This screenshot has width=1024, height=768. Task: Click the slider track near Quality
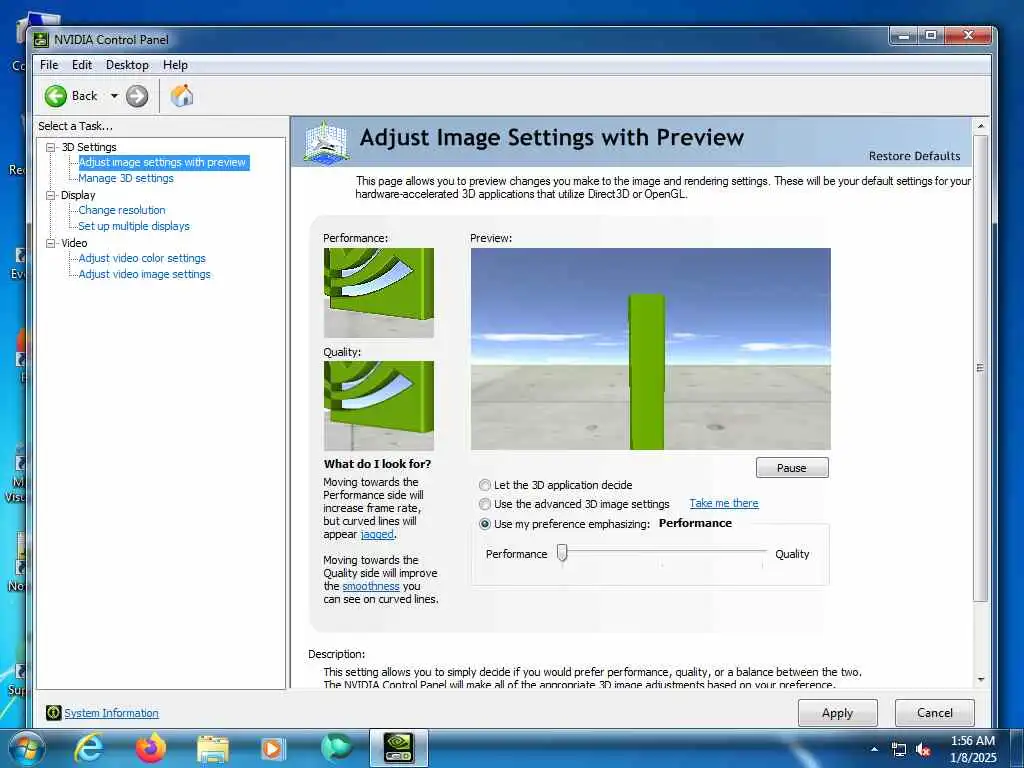tap(760, 552)
